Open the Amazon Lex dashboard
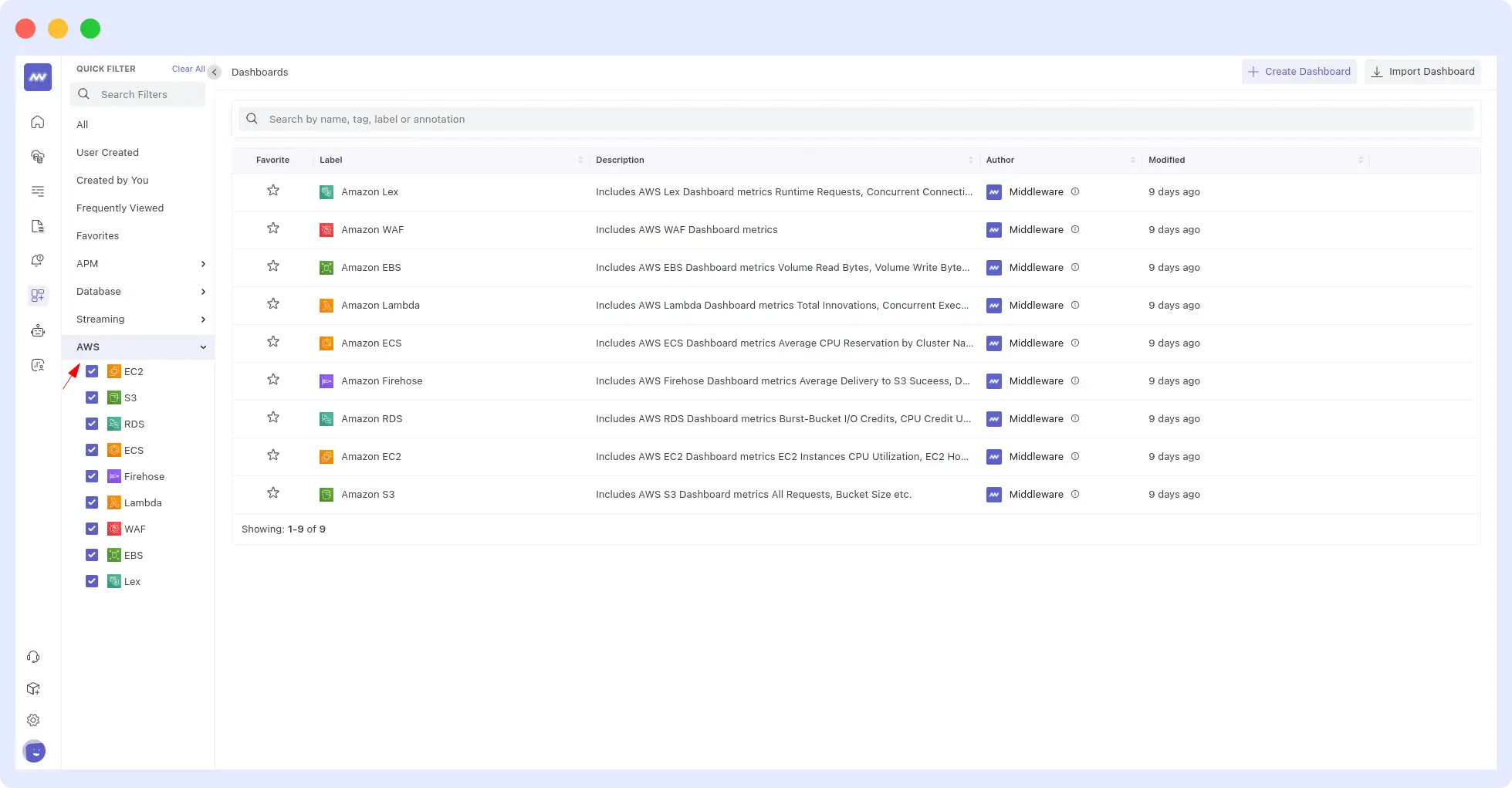The image size is (1512, 788). coord(370,192)
